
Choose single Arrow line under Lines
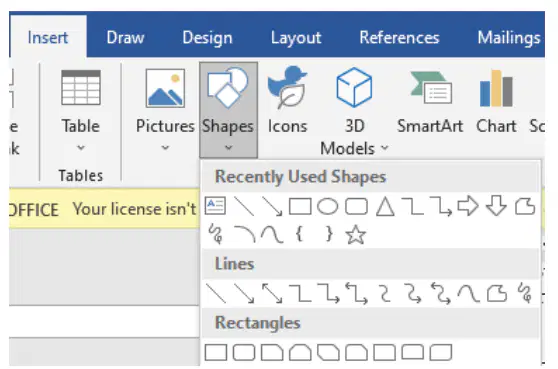[x=244, y=293]
